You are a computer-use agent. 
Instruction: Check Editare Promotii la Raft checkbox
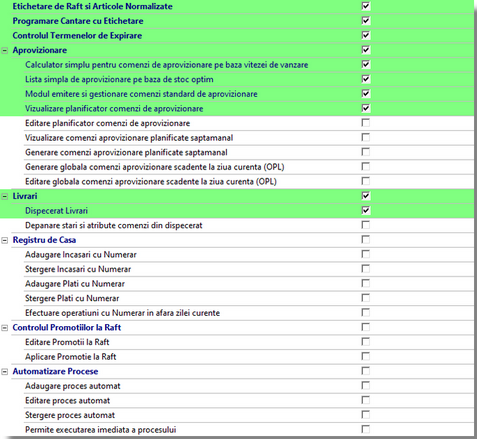click(x=366, y=342)
